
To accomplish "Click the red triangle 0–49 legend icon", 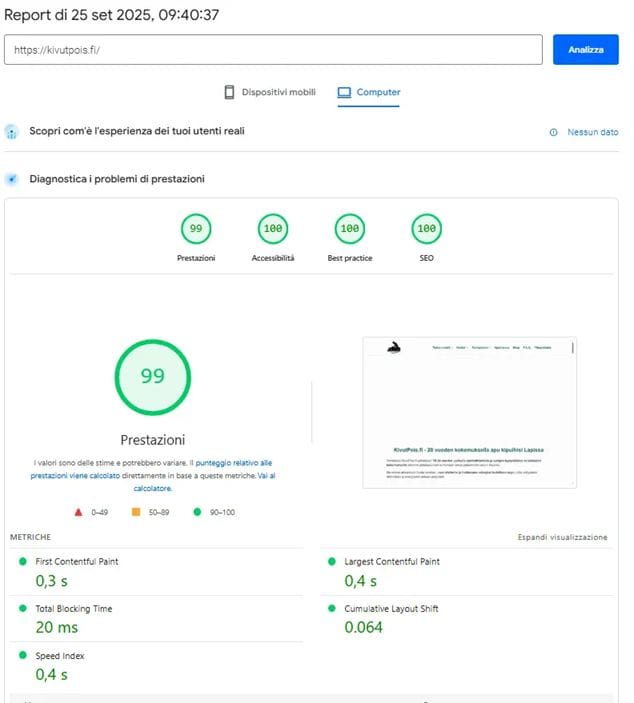I will coord(78,512).
